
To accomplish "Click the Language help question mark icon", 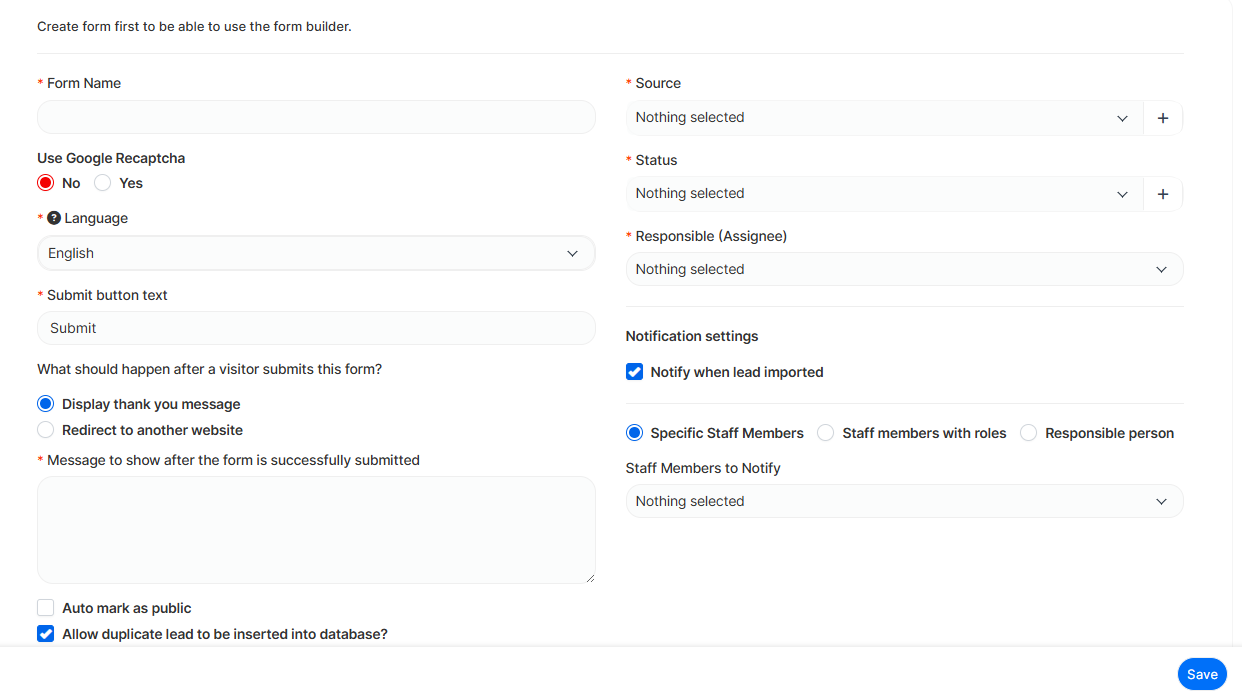I will click(54, 218).
